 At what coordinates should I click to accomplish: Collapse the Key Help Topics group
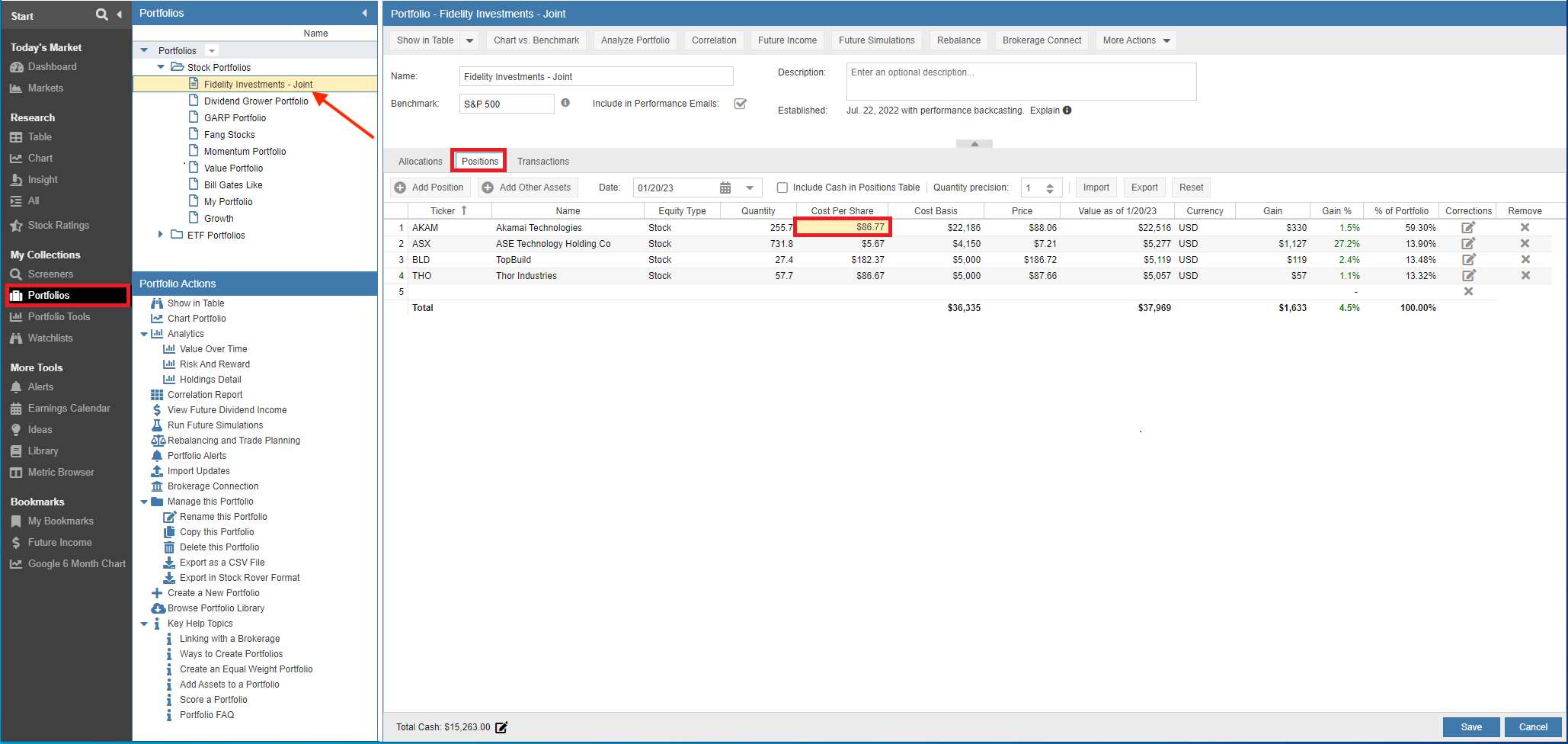click(144, 624)
